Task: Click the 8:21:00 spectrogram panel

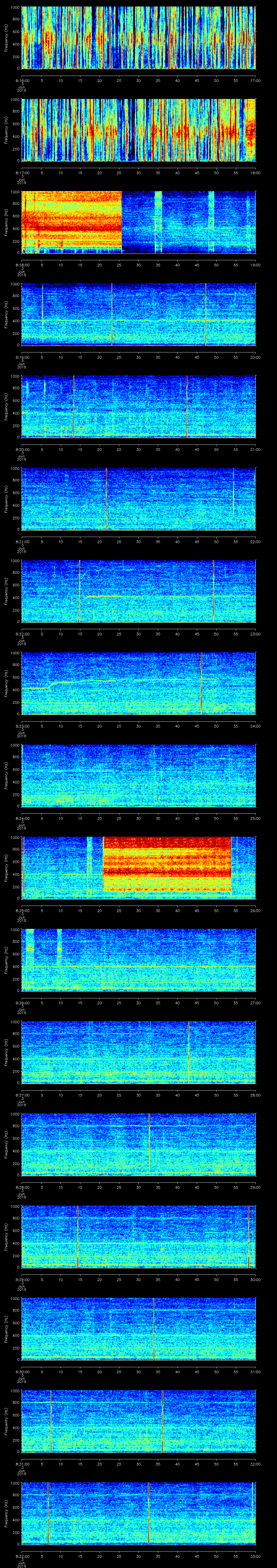Action: coord(139,499)
